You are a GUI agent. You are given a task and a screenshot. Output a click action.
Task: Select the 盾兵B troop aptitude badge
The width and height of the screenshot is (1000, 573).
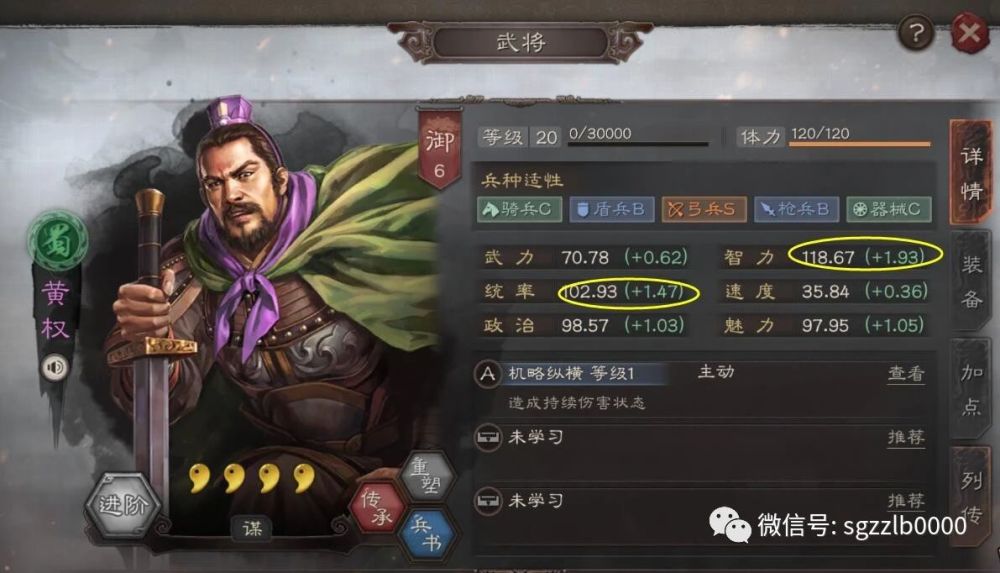tap(612, 209)
